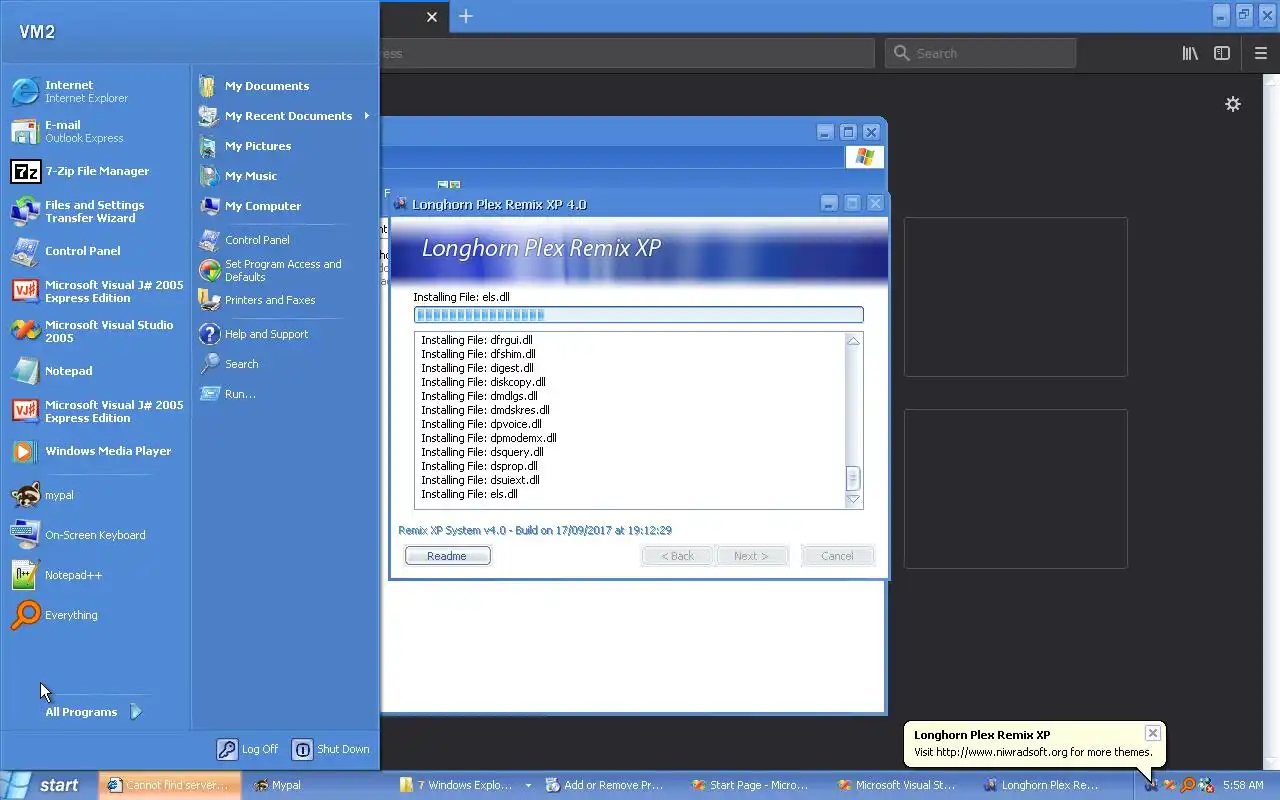1280x800 pixels.
Task: Open browser Library icon
Action: (1190, 53)
